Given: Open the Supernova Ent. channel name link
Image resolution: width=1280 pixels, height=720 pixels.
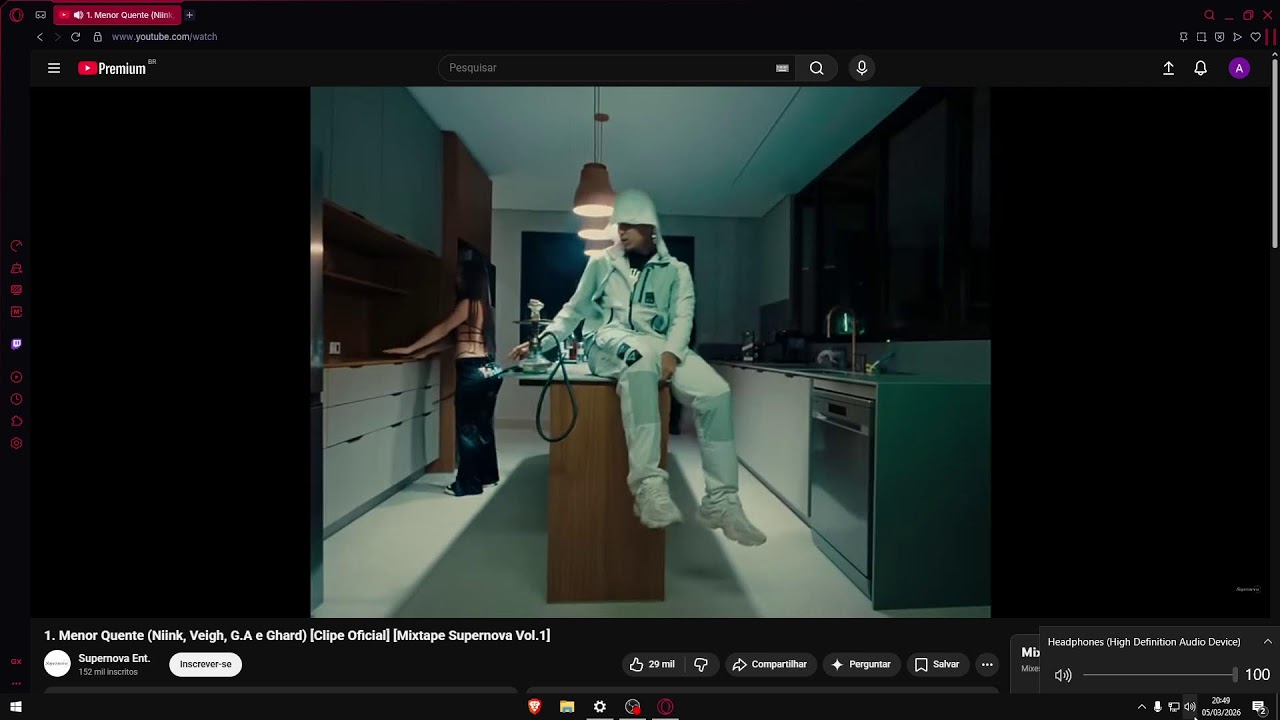Looking at the screenshot, I should click(x=114, y=658).
